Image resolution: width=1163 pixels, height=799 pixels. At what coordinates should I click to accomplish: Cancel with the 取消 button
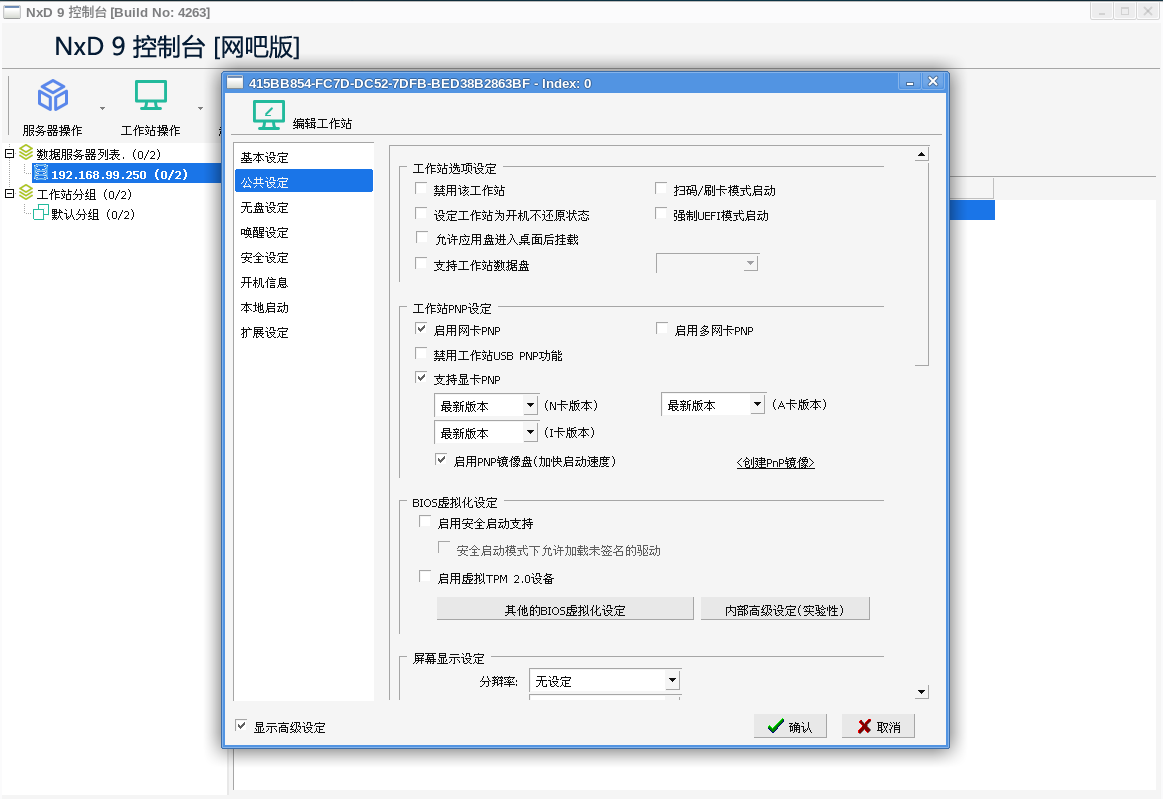[x=878, y=726]
